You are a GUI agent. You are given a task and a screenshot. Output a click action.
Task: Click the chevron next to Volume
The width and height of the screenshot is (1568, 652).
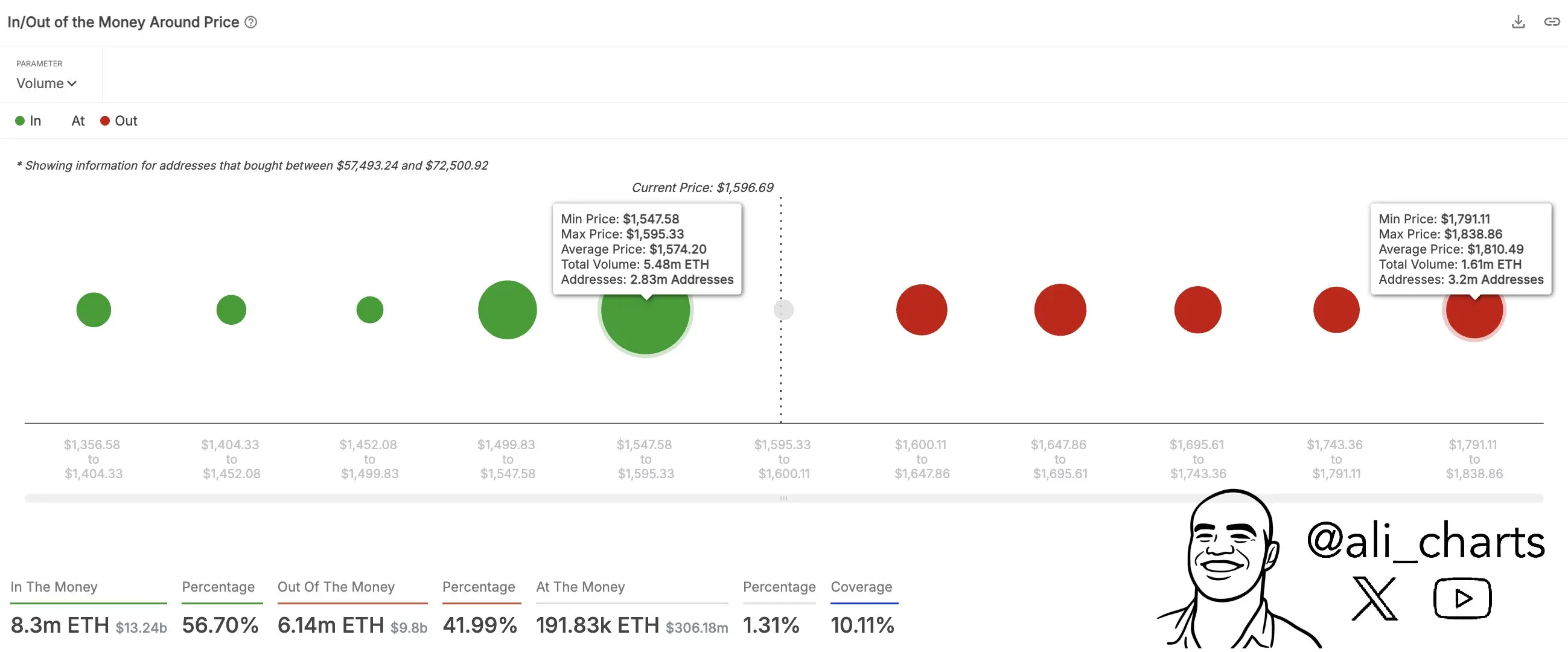[x=72, y=83]
